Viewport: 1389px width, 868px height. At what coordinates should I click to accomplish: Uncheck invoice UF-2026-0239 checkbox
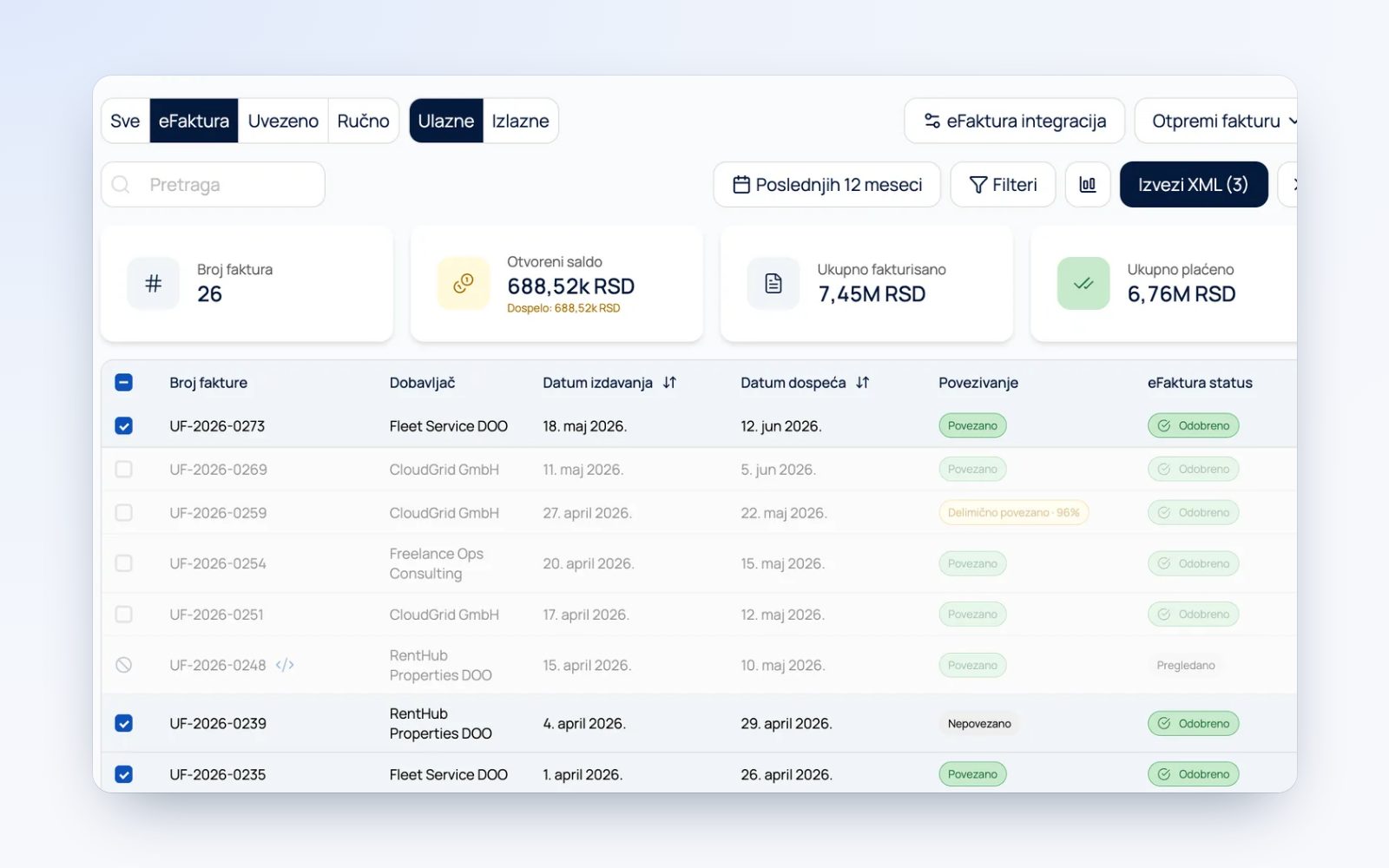(124, 723)
